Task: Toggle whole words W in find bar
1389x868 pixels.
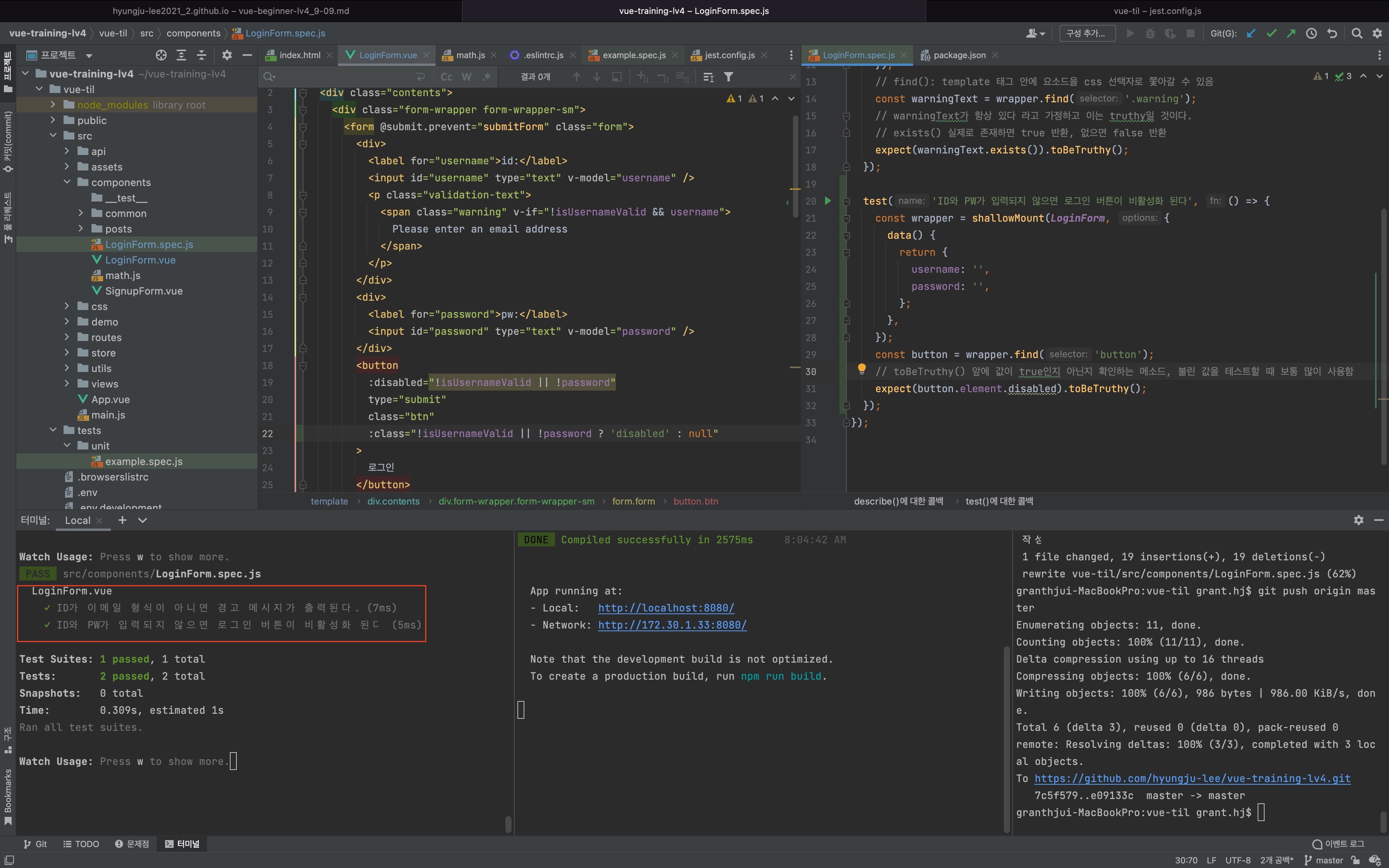Action: pyautogui.click(x=467, y=77)
